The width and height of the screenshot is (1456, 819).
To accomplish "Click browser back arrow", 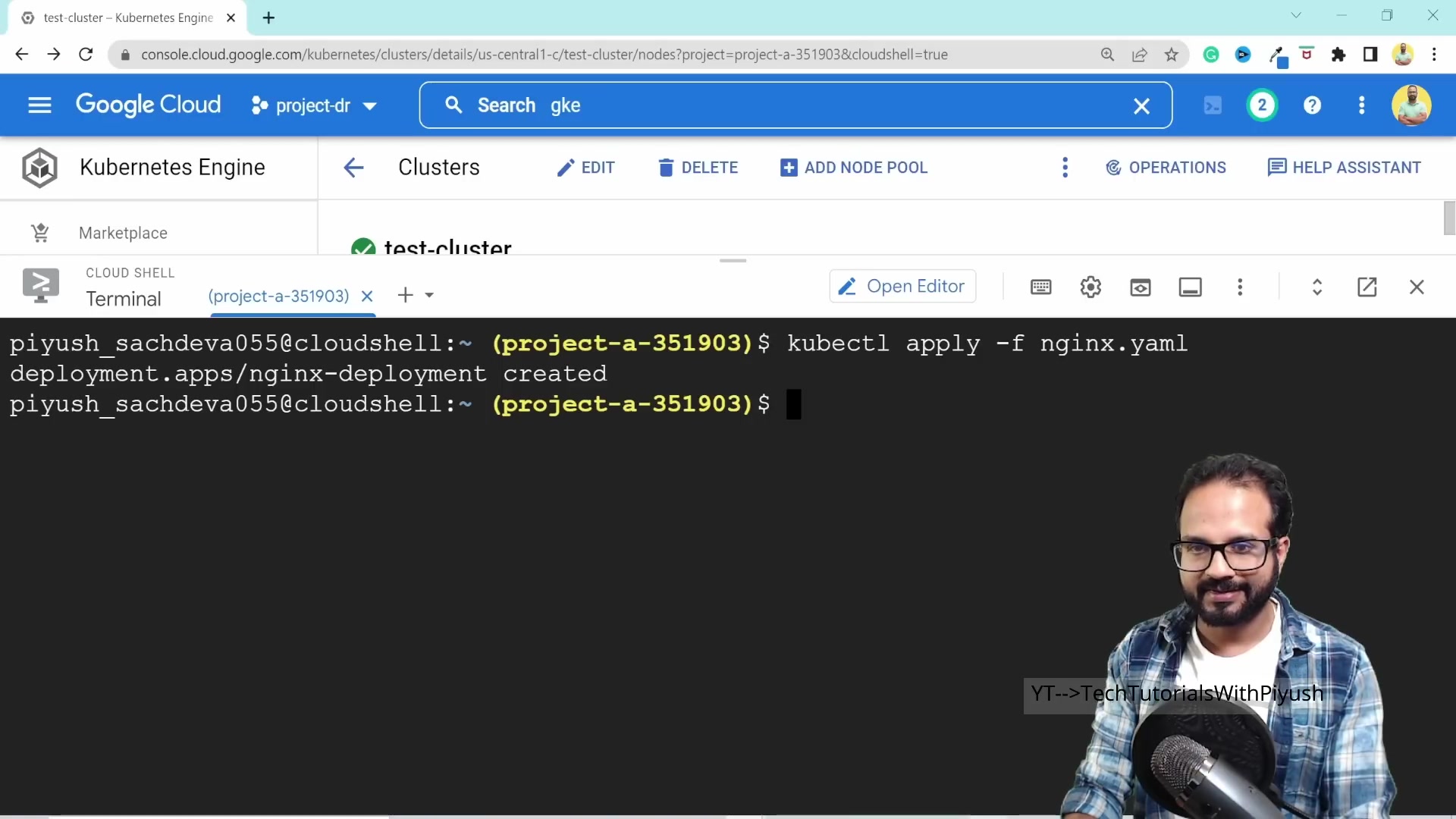I will click(21, 55).
